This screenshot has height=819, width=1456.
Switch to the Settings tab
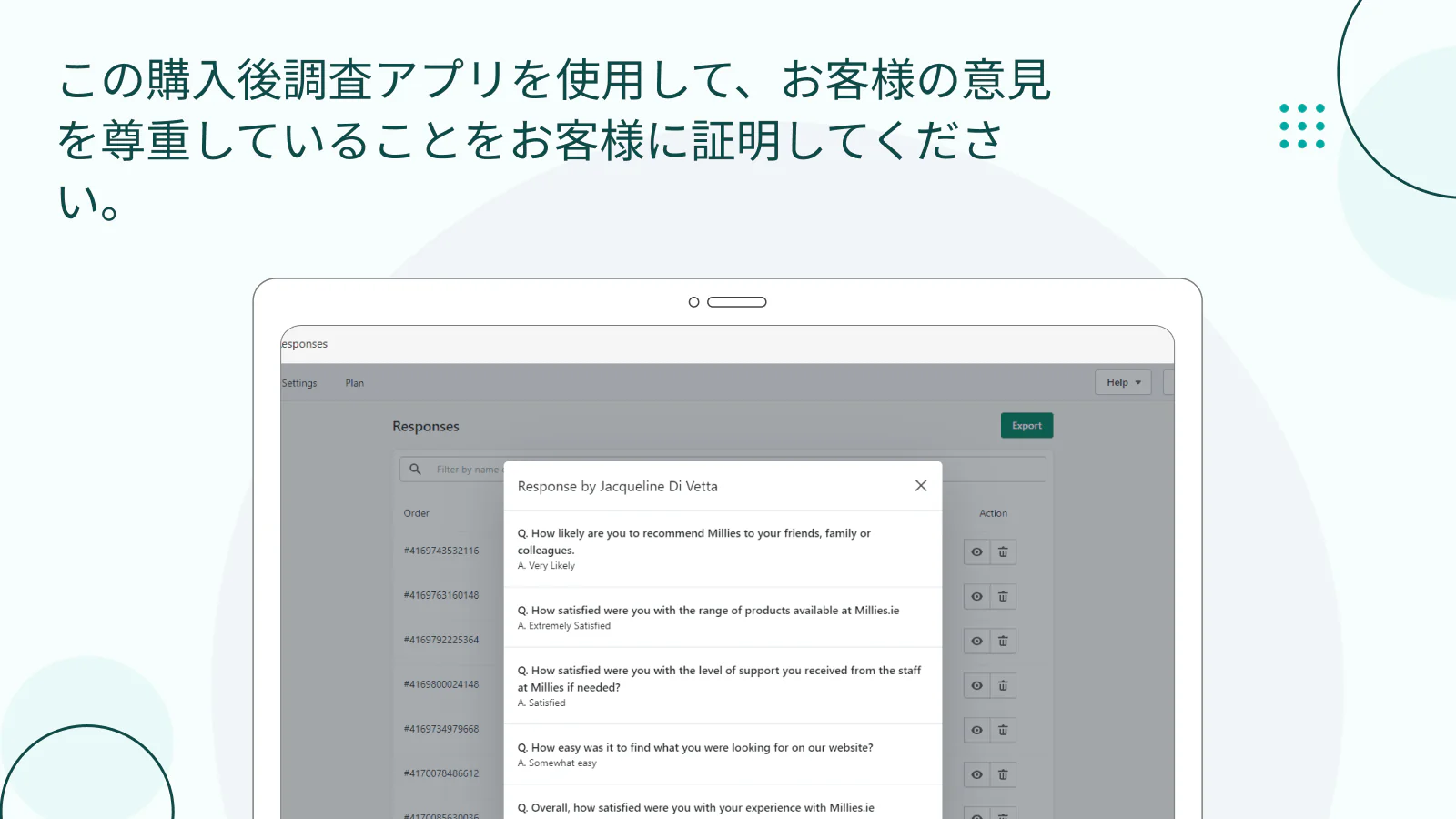pyautogui.click(x=299, y=383)
